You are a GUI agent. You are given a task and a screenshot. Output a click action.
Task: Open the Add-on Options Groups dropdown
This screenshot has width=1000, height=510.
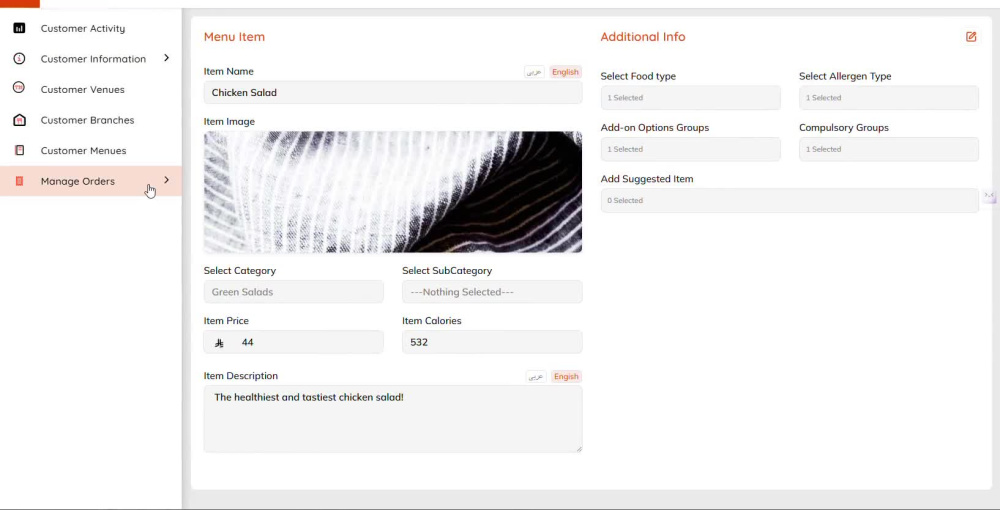click(690, 149)
